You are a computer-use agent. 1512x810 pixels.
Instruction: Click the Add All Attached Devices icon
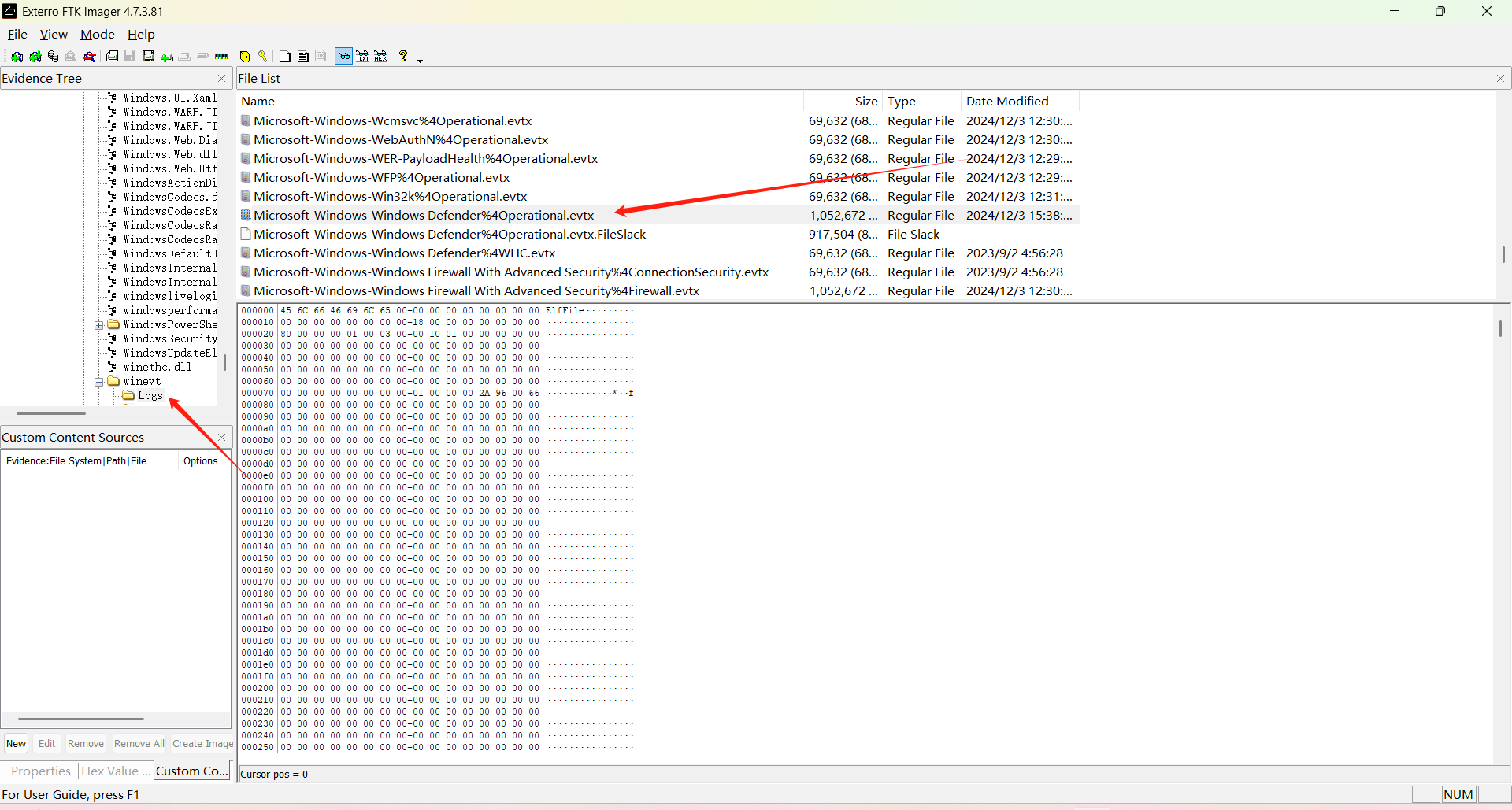pyautogui.click(x=35, y=57)
